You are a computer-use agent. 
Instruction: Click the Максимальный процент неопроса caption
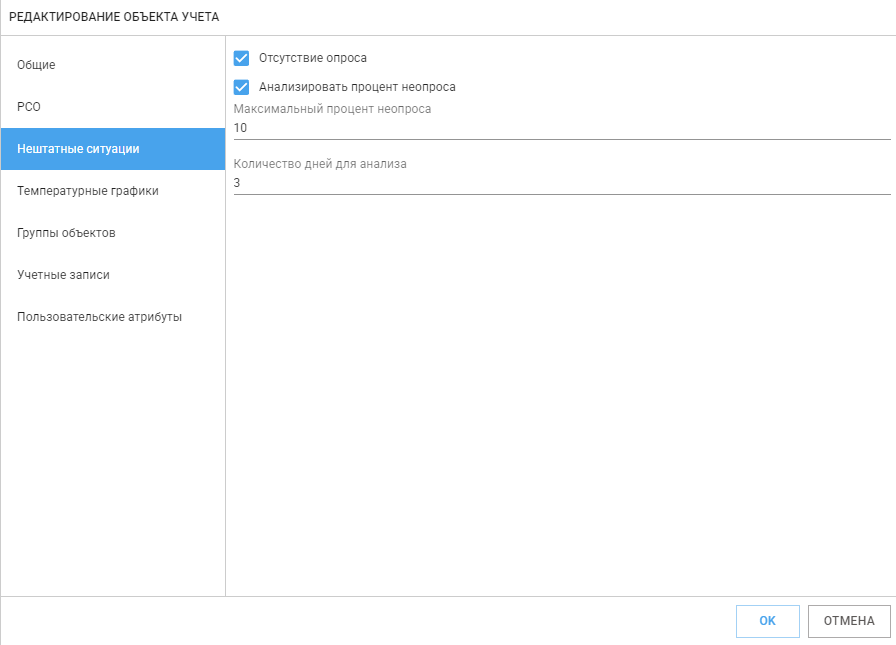pos(332,109)
